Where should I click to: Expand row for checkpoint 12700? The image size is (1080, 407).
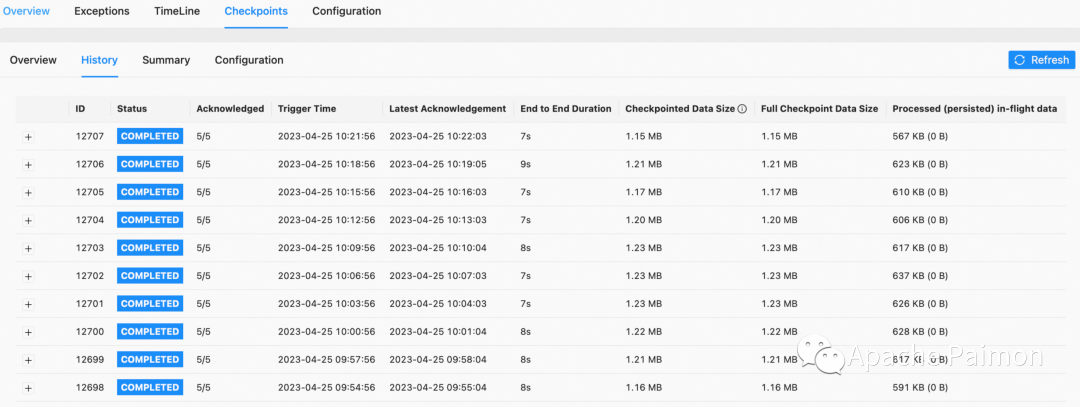pyautogui.click(x=28, y=333)
